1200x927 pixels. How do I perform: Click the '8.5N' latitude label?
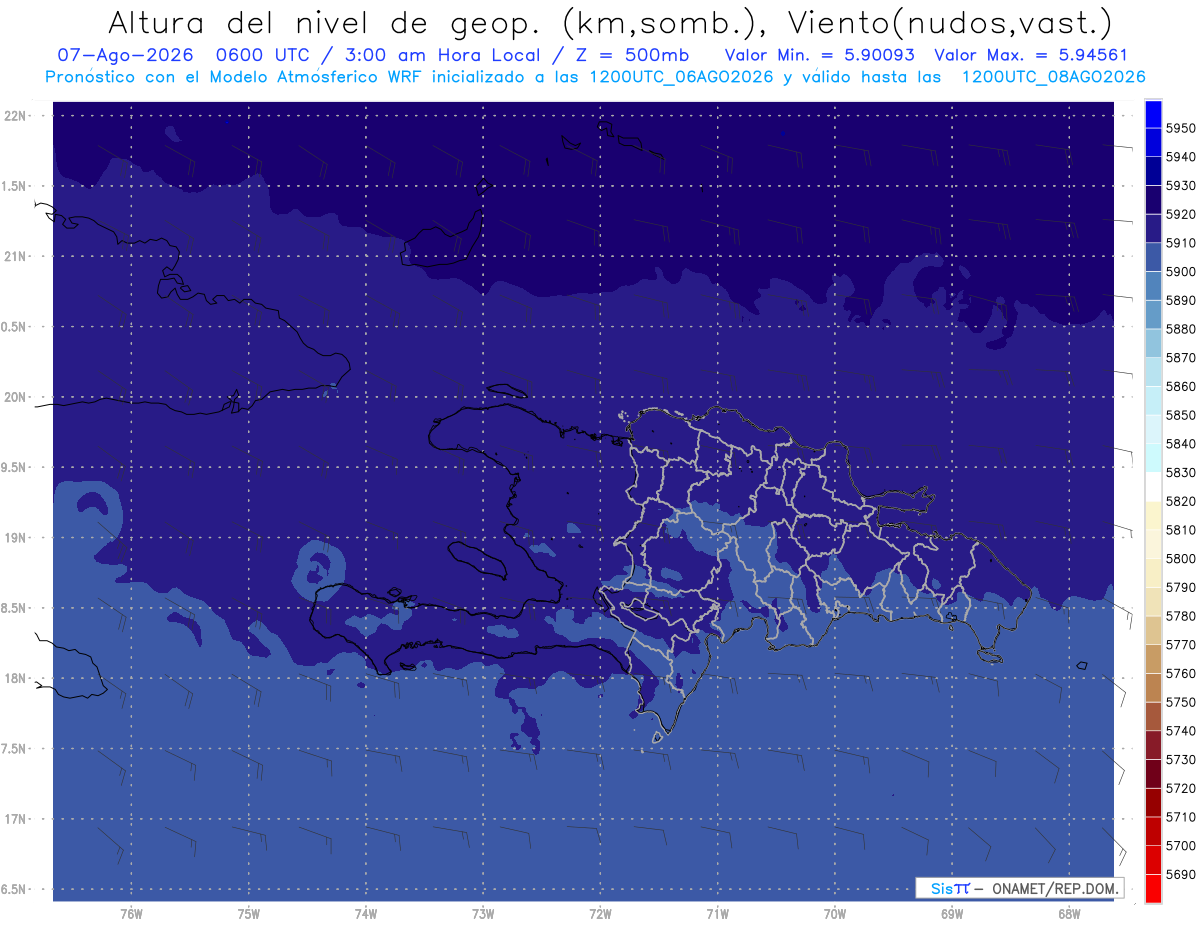(14, 608)
